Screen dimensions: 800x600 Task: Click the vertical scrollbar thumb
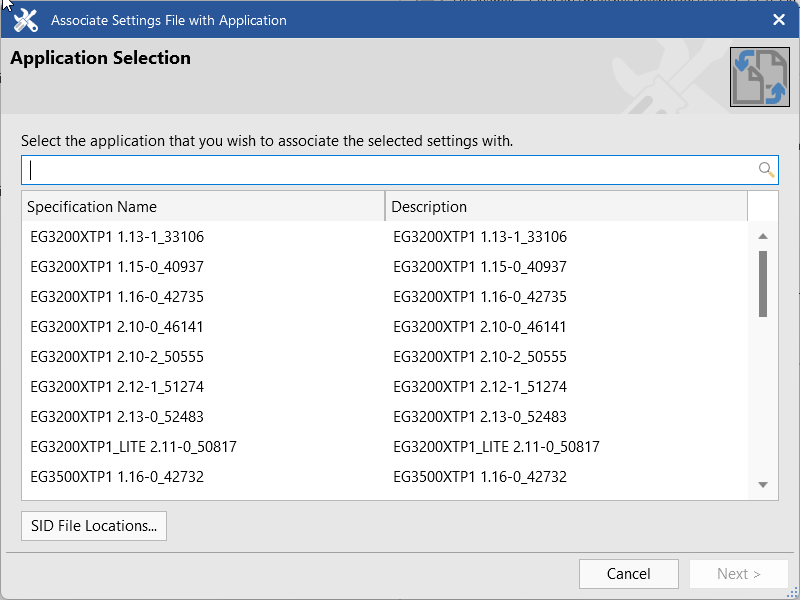click(x=763, y=283)
